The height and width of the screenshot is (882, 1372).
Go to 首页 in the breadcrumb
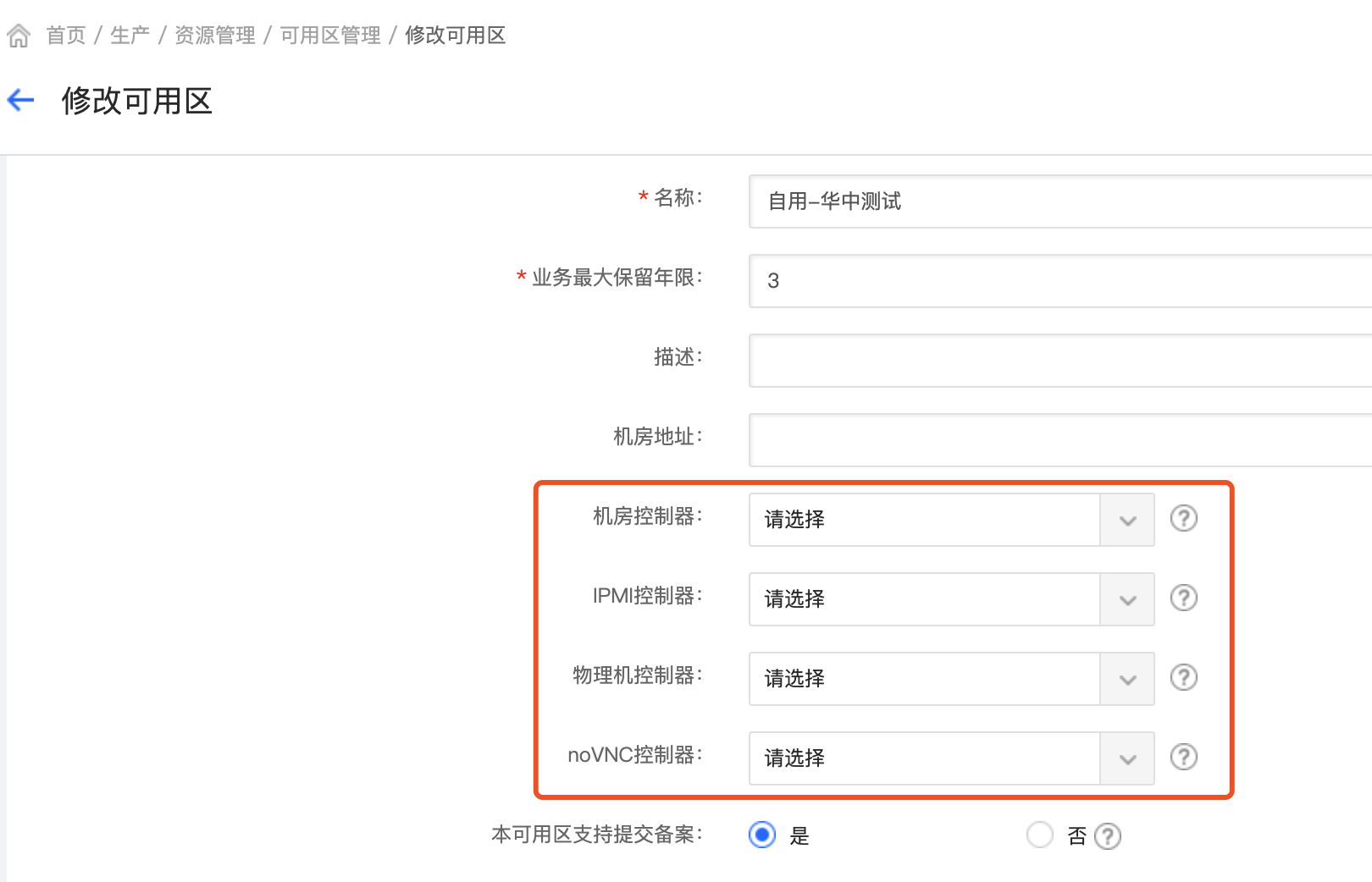coord(66,36)
